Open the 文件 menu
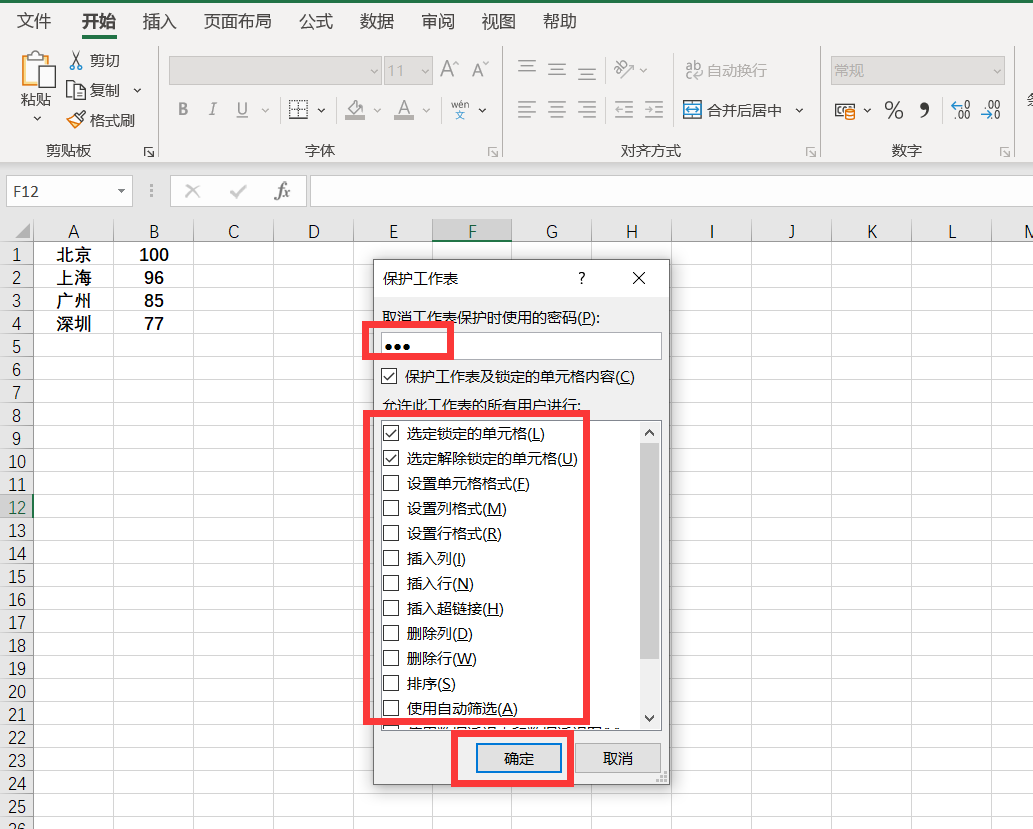This screenshot has height=829, width=1033. click(34, 22)
